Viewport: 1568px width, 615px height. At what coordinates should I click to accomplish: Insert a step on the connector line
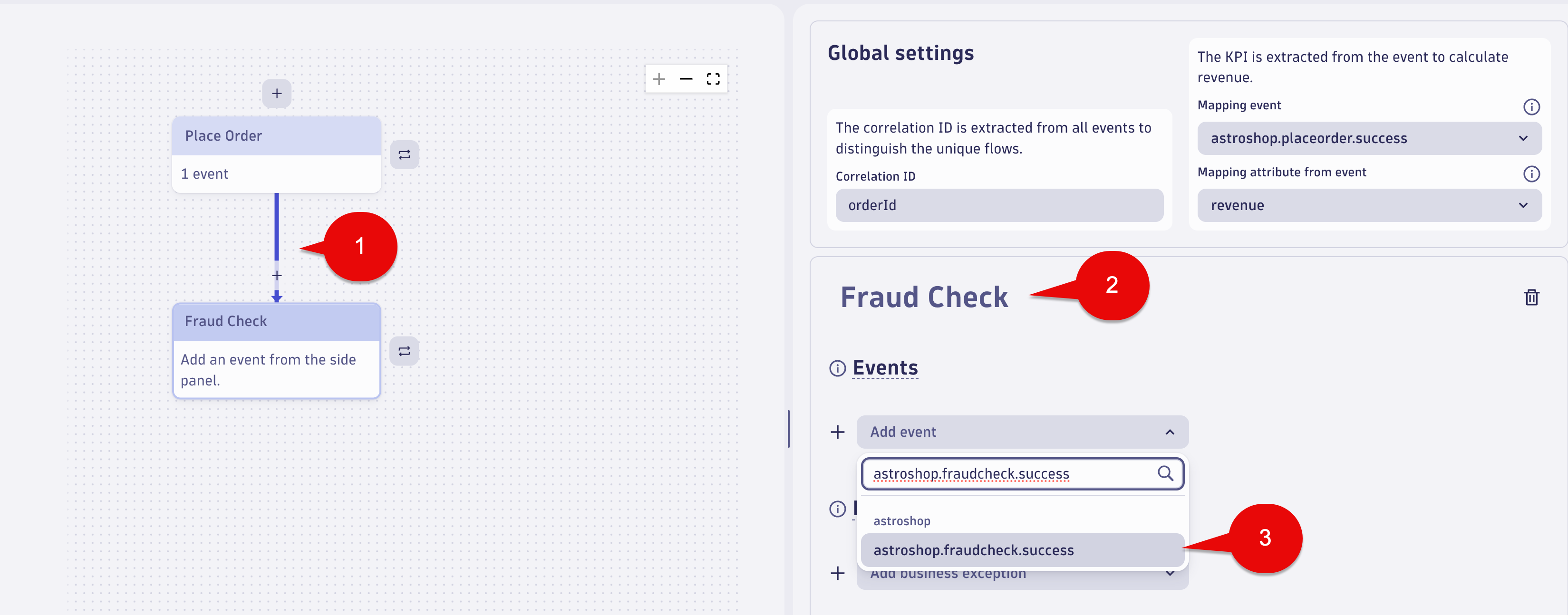point(277,276)
